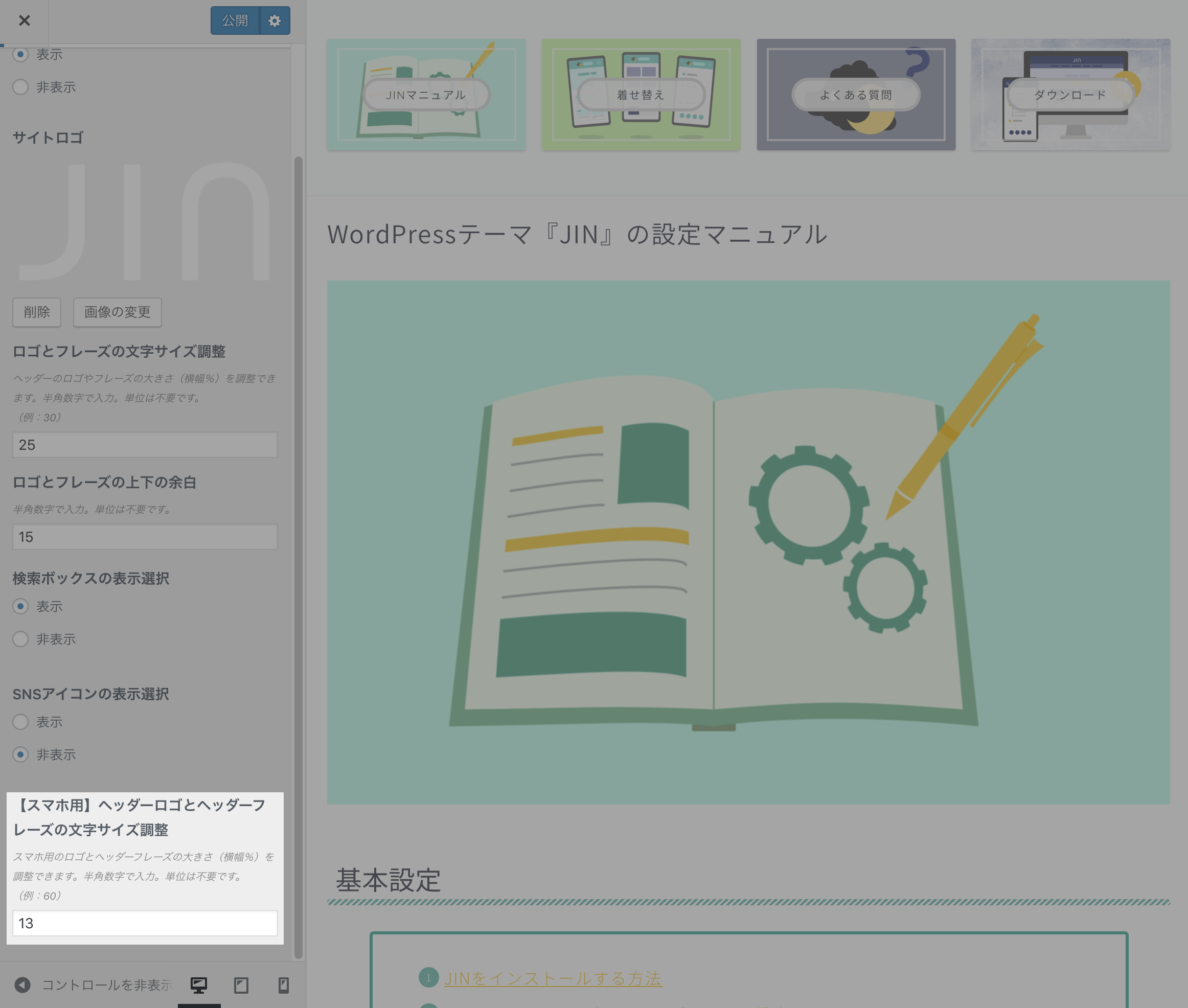Click the 着せ替え banner card

(x=641, y=95)
